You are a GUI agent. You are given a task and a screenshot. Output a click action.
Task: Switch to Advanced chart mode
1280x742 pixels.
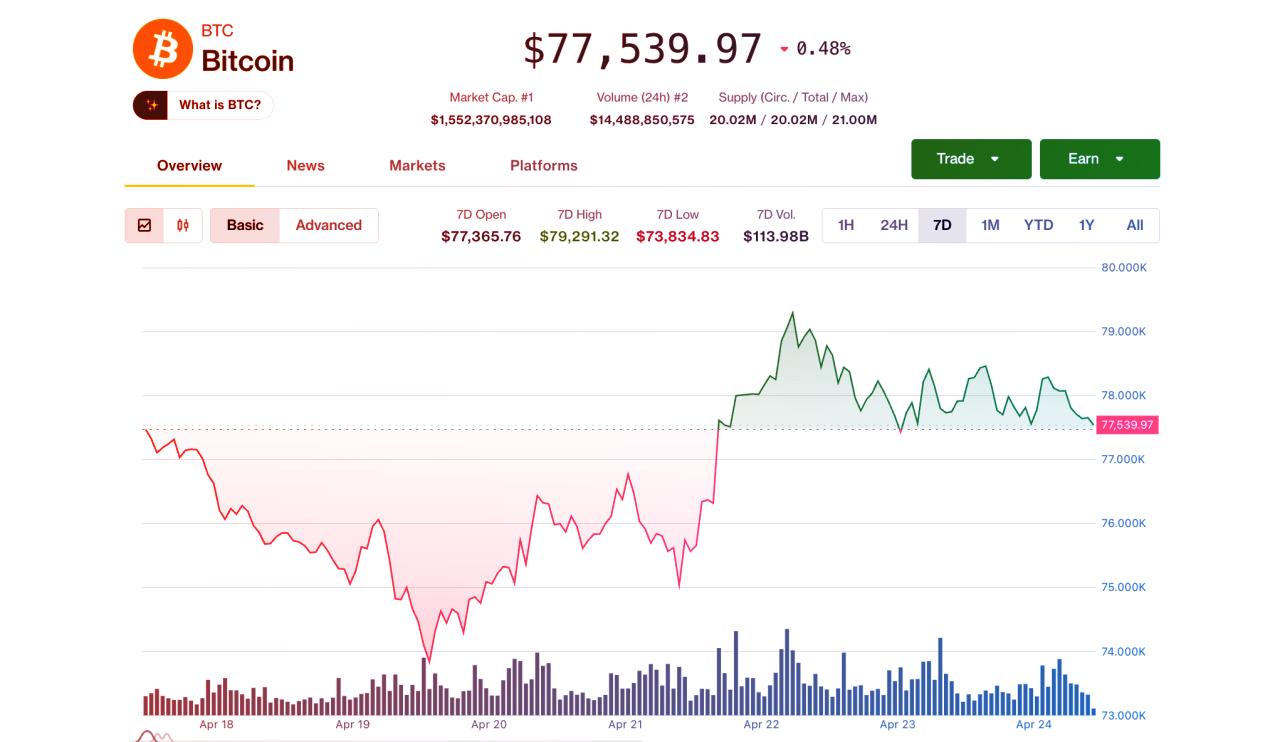[328, 225]
